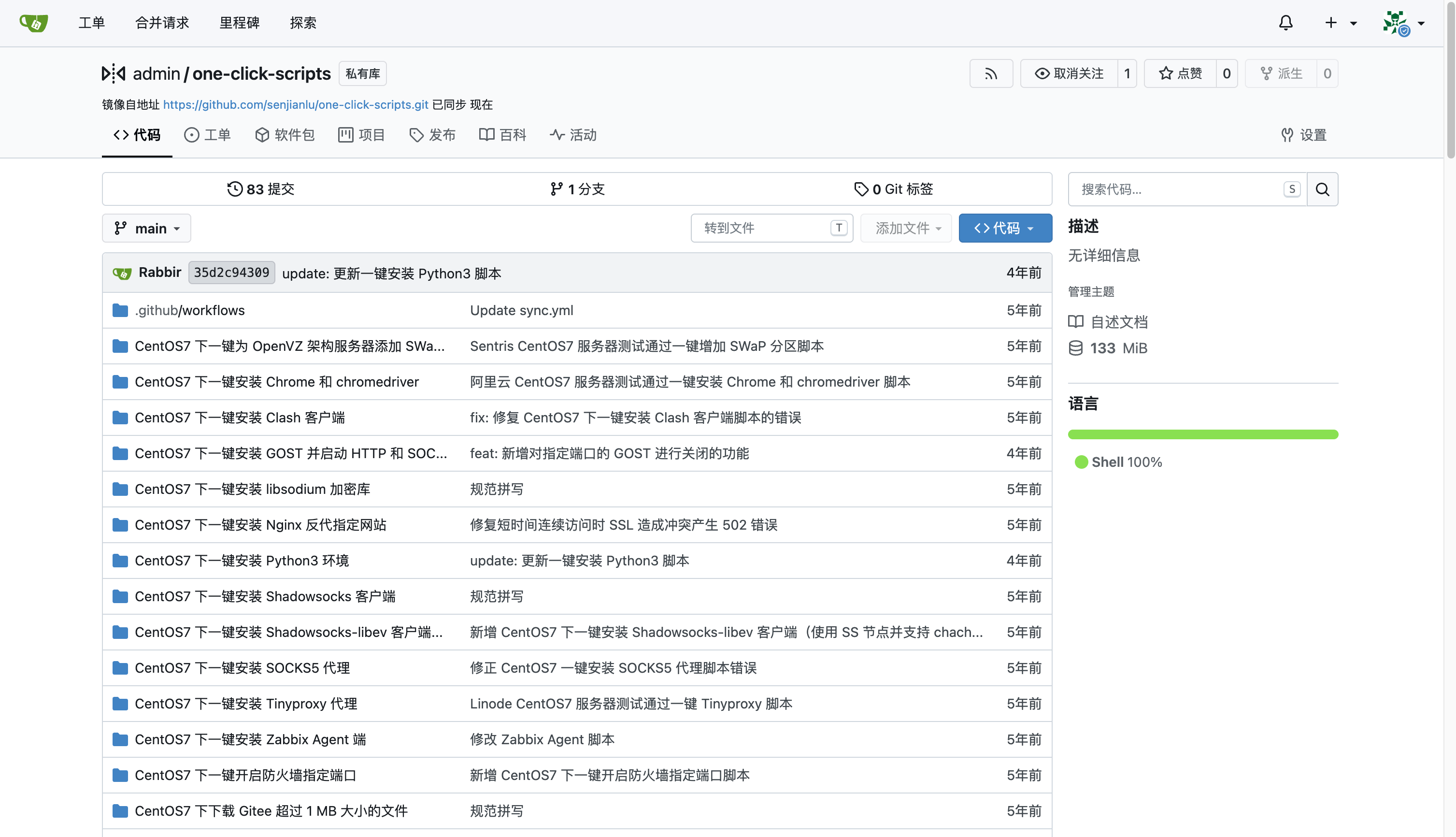Open the plus create-new dropdown
The height and width of the screenshot is (837, 1456).
coord(1341,23)
